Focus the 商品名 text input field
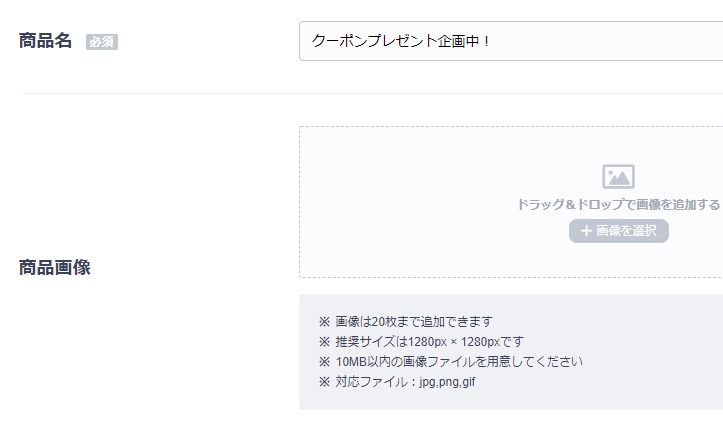 click(511, 41)
